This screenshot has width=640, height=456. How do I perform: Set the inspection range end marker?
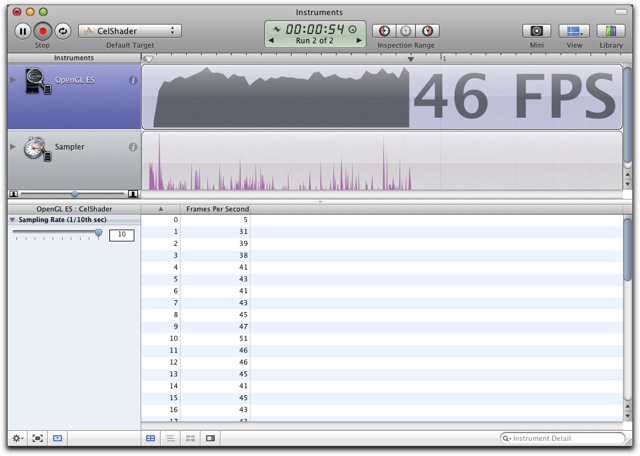(427, 31)
